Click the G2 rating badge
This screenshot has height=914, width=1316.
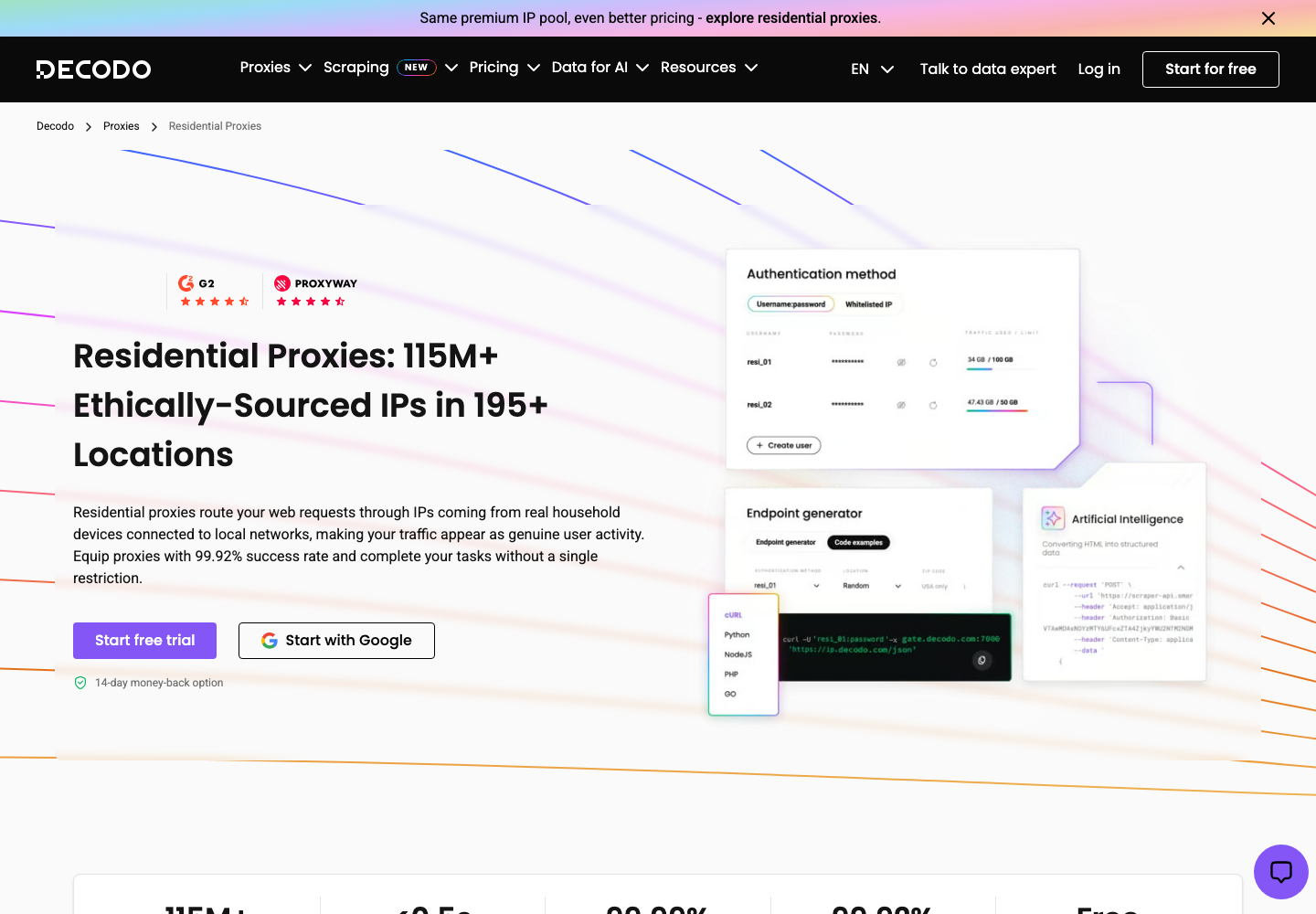[215, 291]
